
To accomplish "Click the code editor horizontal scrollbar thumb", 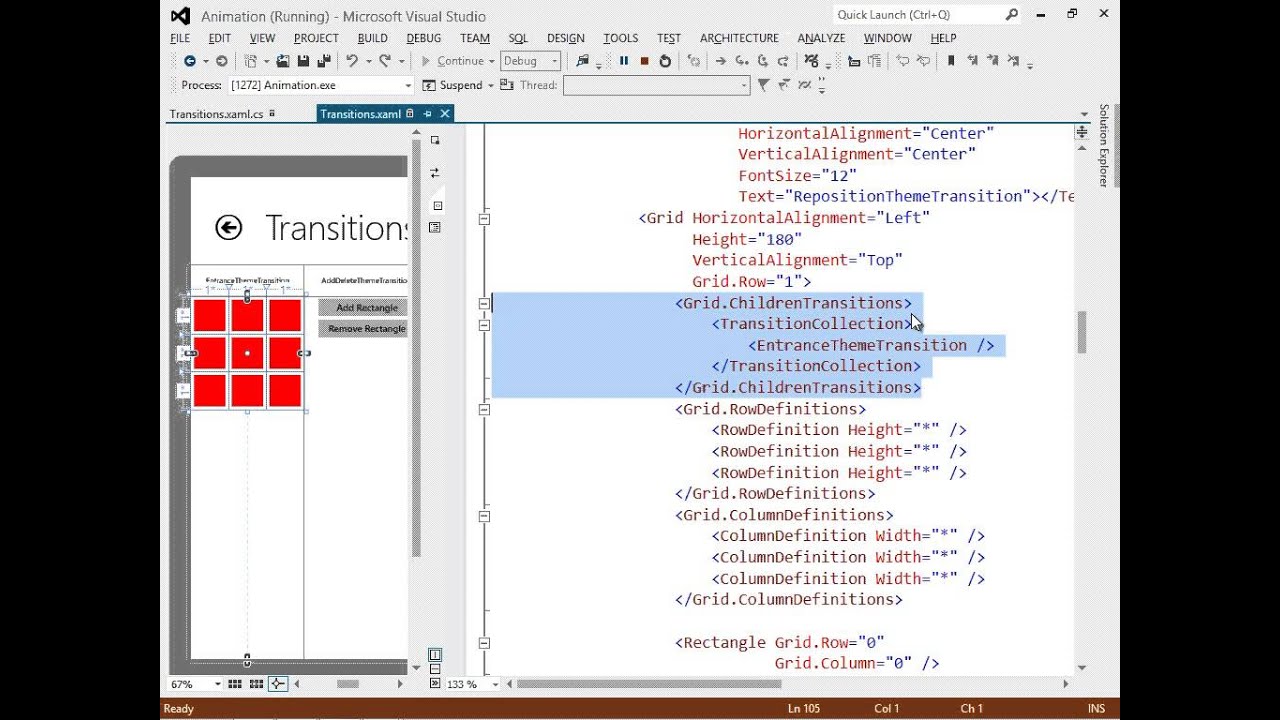I will point(649,684).
